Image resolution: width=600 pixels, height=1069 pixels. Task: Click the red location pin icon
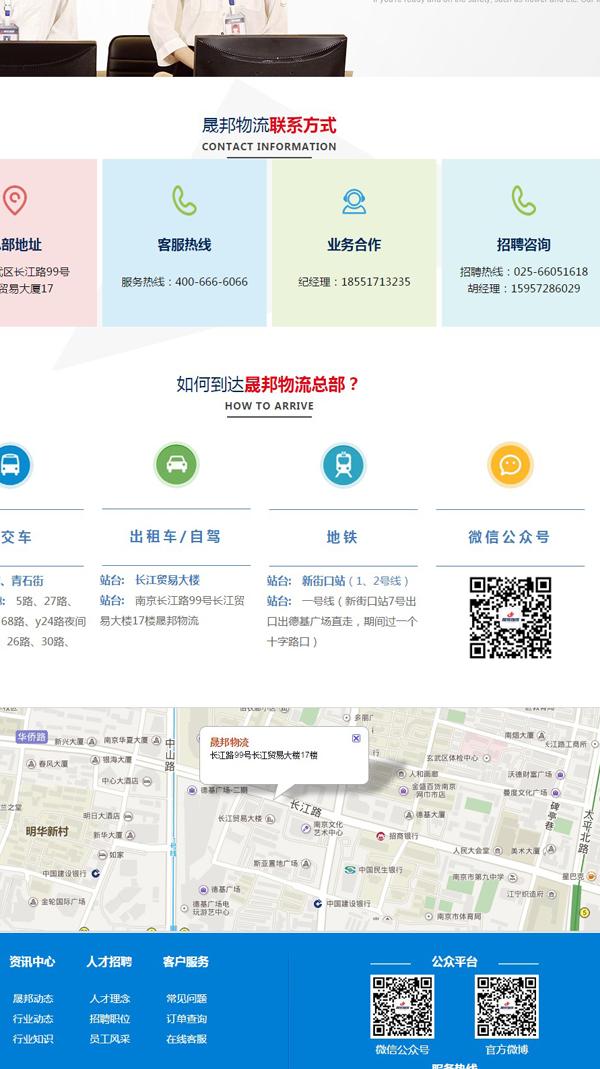(14, 200)
